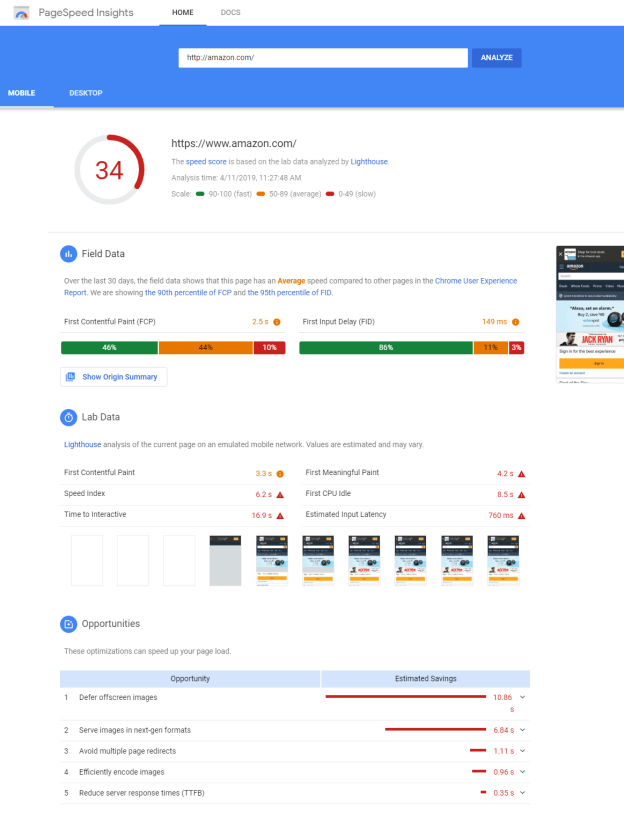Click the orange 44% FCP bar segment
Image resolution: width=624 pixels, height=817 pixels.
coord(206,348)
